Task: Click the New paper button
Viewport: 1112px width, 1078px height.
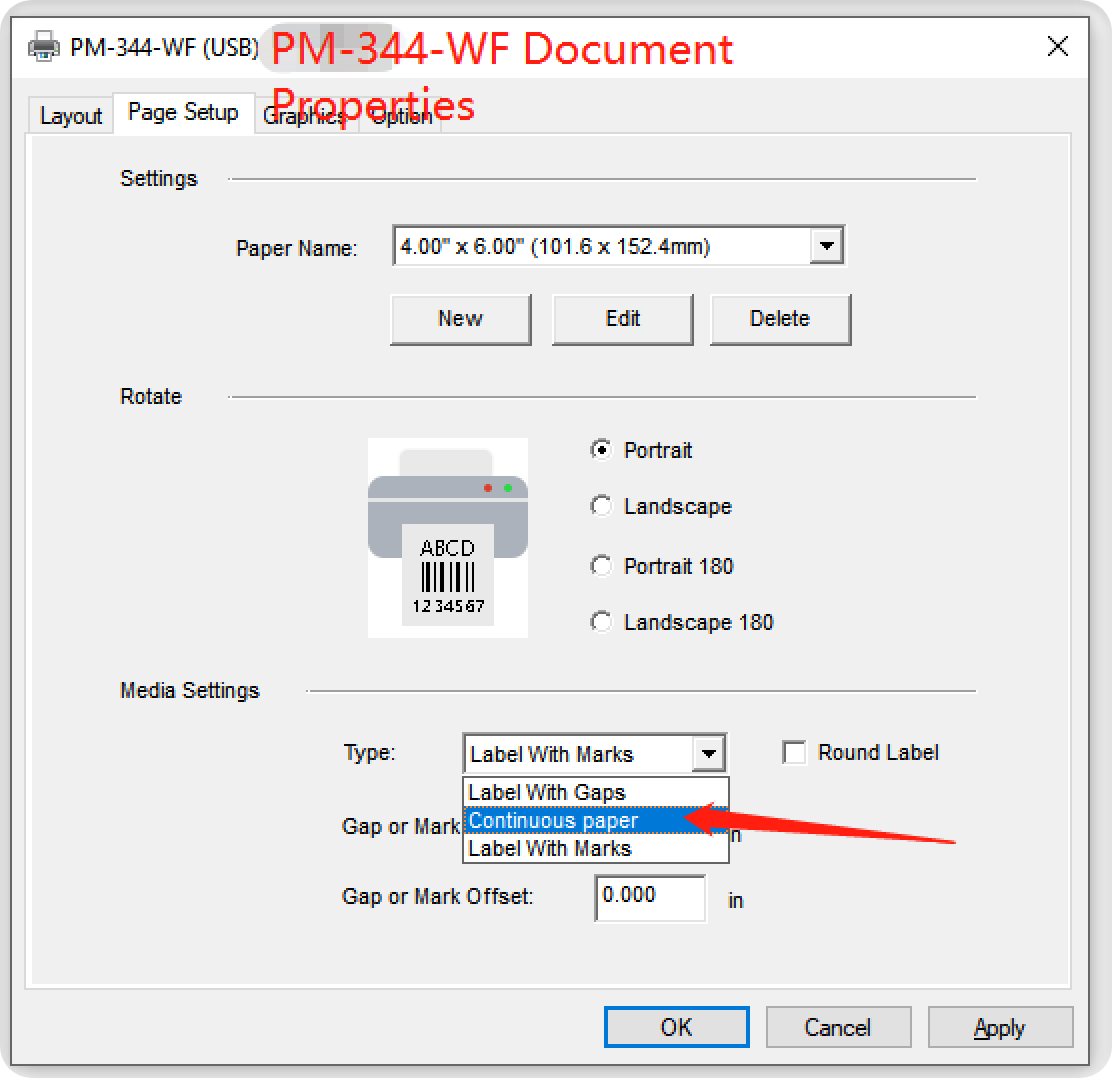Action: click(460, 319)
